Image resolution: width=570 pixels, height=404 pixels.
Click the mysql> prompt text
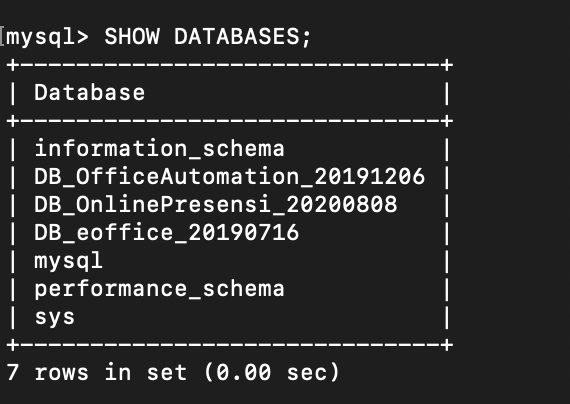tap(47, 38)
